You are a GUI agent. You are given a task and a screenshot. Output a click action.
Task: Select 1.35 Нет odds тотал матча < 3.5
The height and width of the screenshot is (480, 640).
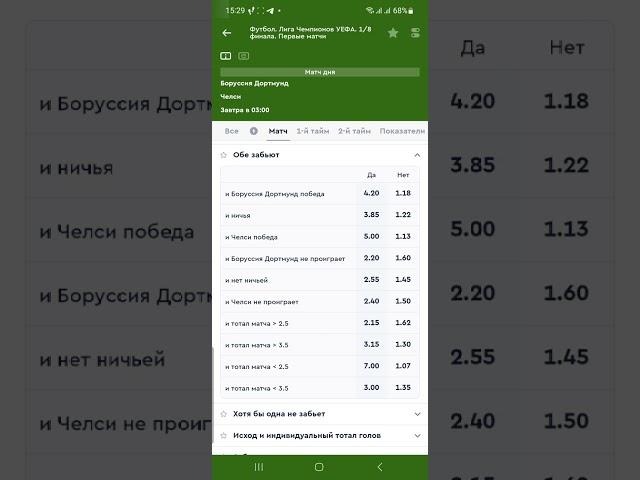(x=403, y=388)
